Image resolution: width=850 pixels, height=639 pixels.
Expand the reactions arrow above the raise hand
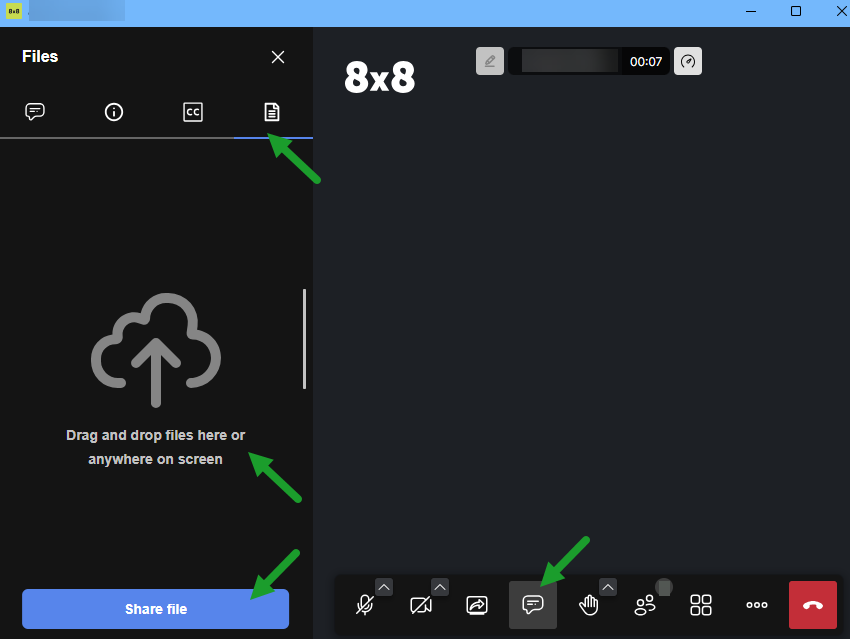(x=608, y=587)
